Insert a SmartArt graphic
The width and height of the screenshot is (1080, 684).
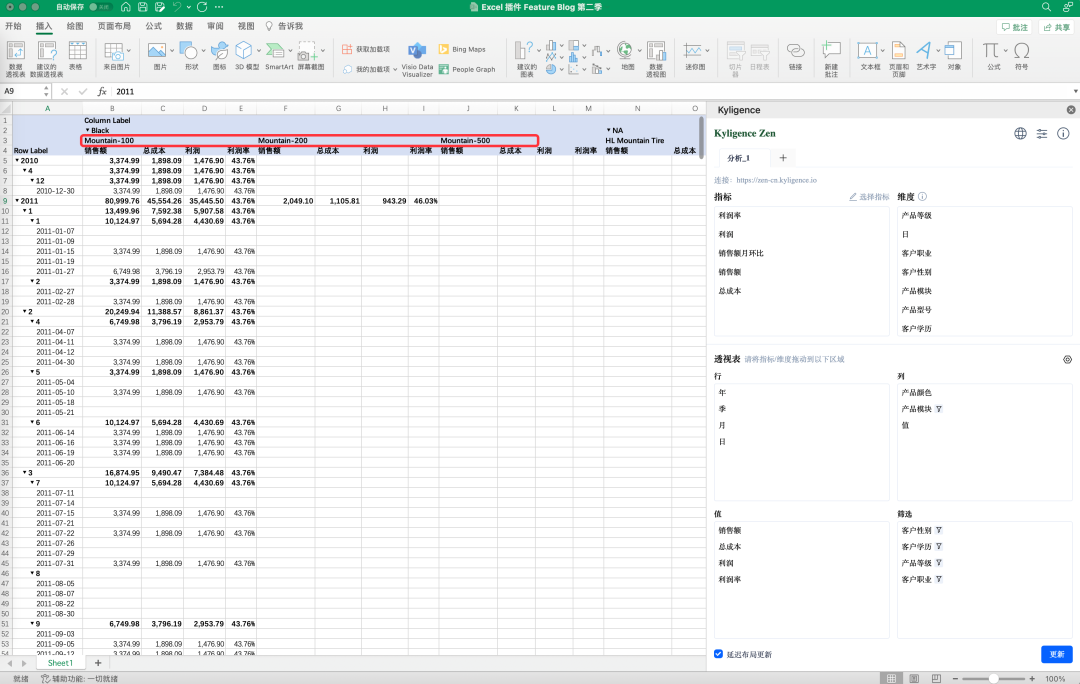click(x=278, y=56)
